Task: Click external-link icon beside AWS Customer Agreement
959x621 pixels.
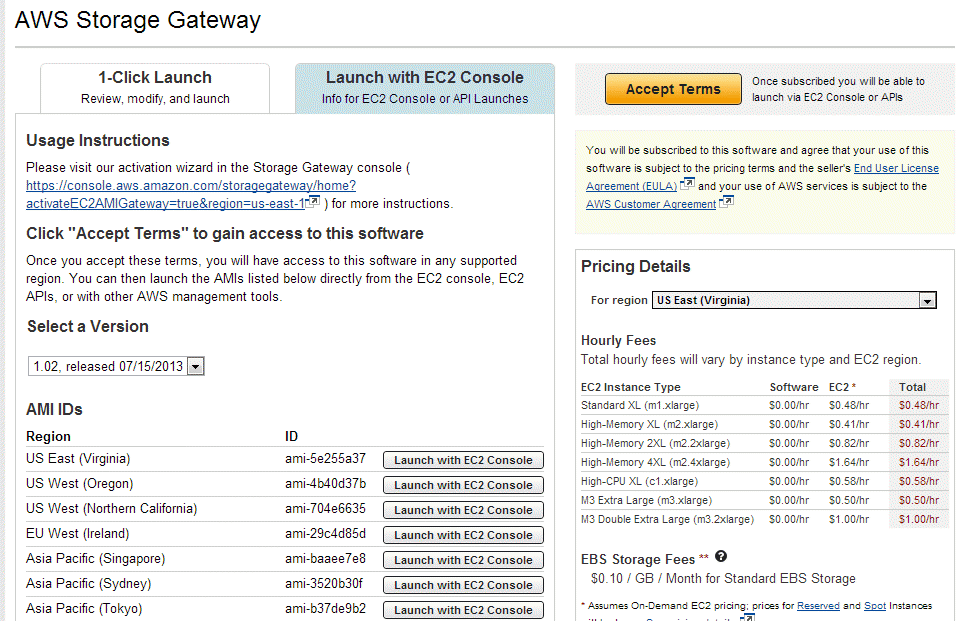Action: 727,201
